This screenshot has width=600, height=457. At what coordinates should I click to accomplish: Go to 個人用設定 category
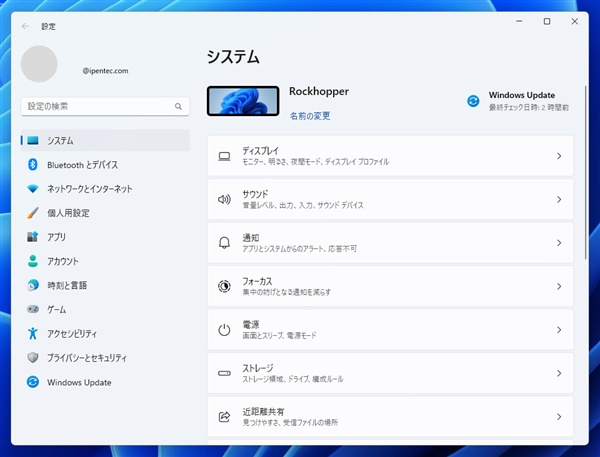tap(105, 213)
